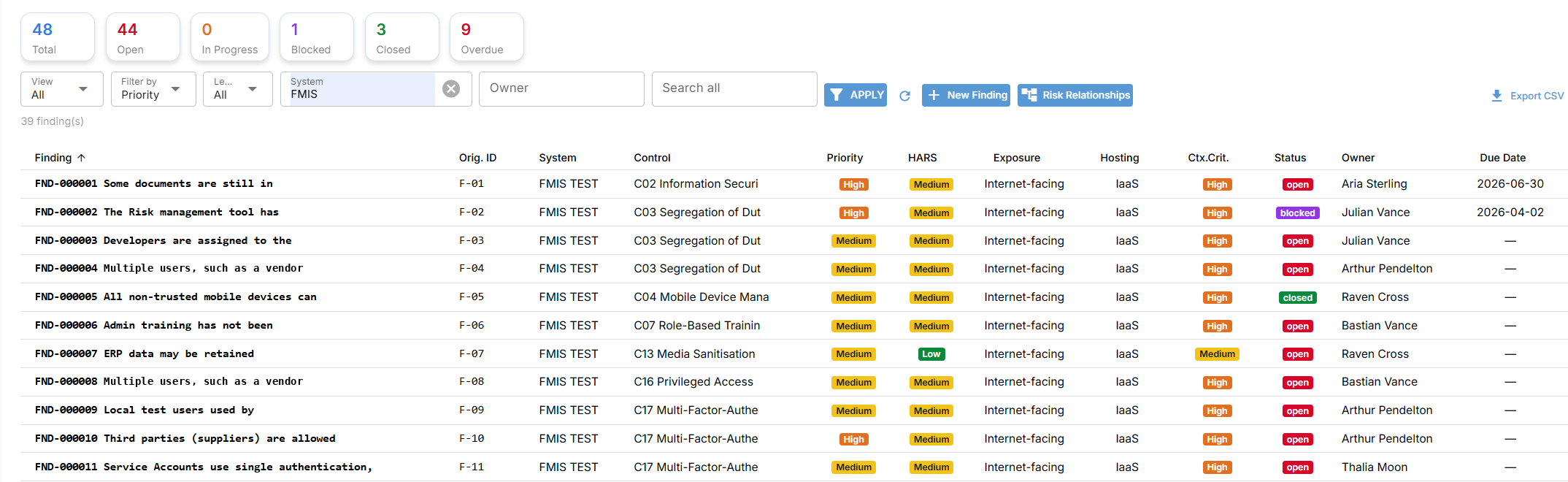
Task: Click due date 2026-04-02
Action: (x=1510, y=213)
